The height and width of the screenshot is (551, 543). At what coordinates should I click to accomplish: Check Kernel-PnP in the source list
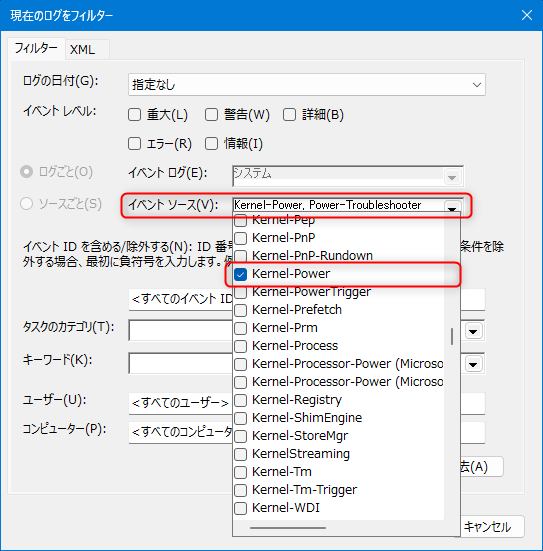[240, 238]
